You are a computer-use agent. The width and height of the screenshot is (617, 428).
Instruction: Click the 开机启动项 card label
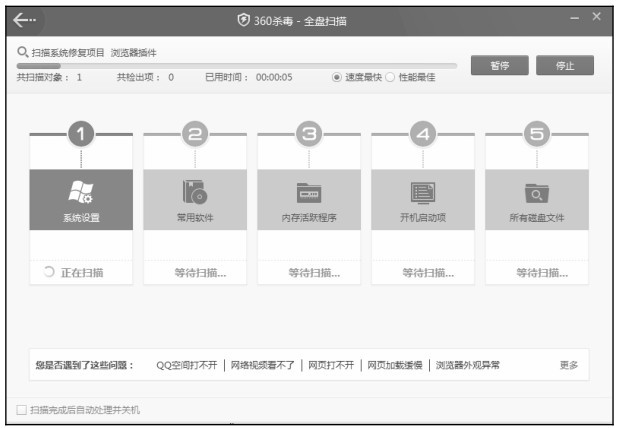(423, 218)
